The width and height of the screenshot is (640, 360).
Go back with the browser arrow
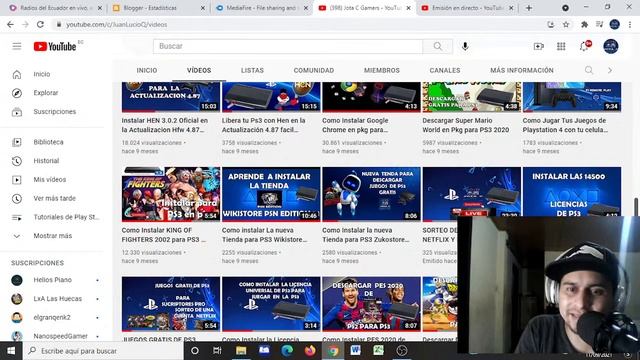click(x=10, y=24)
